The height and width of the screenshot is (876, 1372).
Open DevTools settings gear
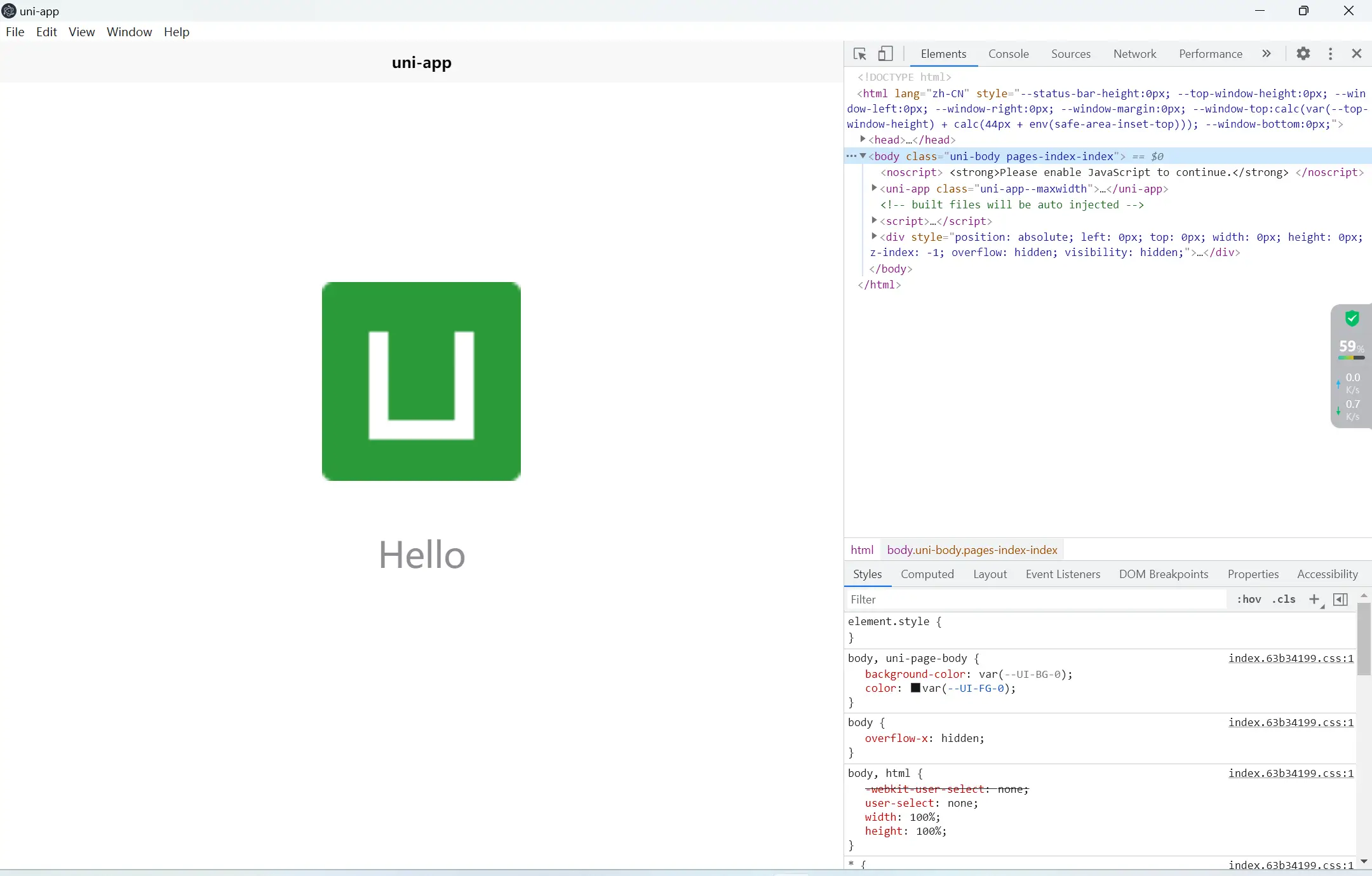pyautogui.click(x=1303, y=54)
